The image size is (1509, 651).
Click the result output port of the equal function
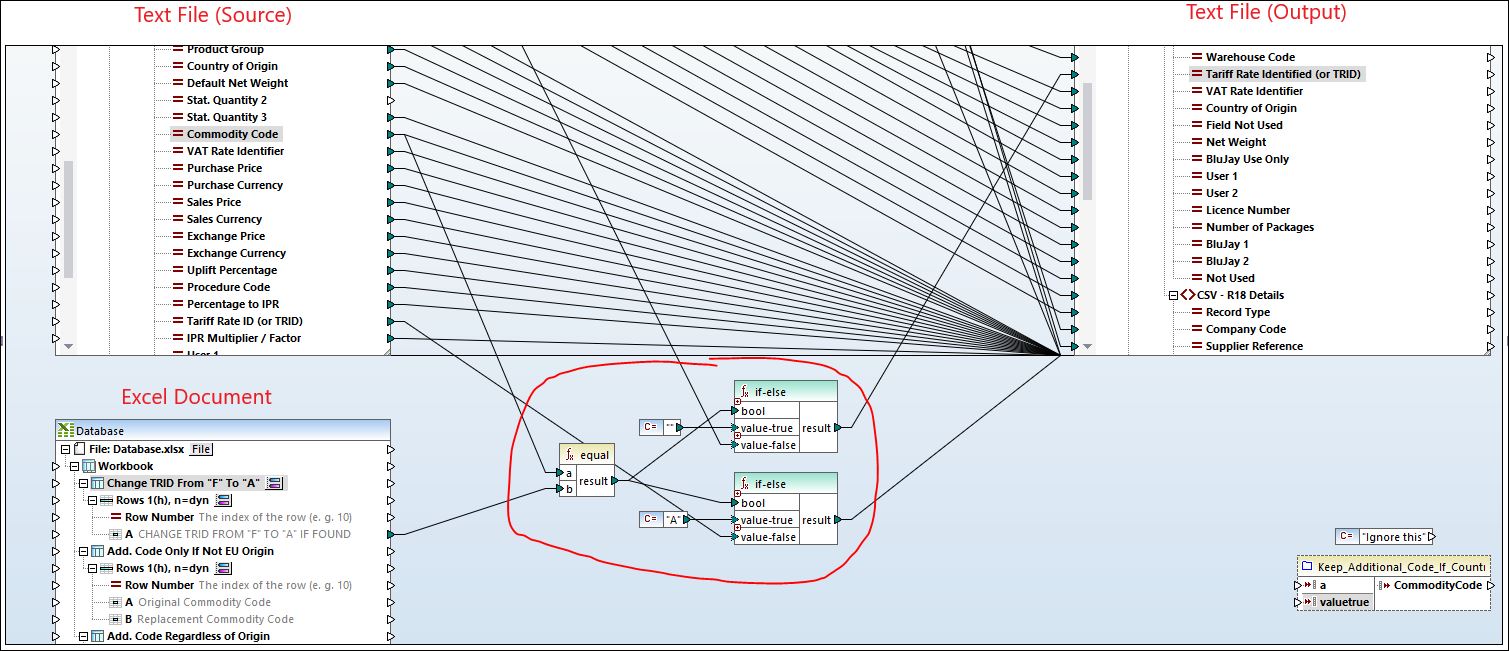(x=614, y=481)
